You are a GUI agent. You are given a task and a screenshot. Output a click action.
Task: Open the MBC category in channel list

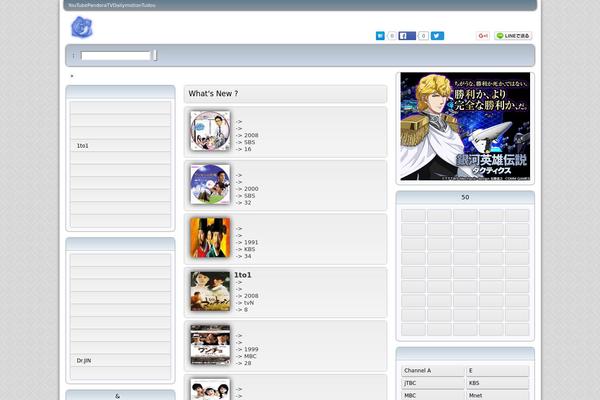[x=433, y=395]
